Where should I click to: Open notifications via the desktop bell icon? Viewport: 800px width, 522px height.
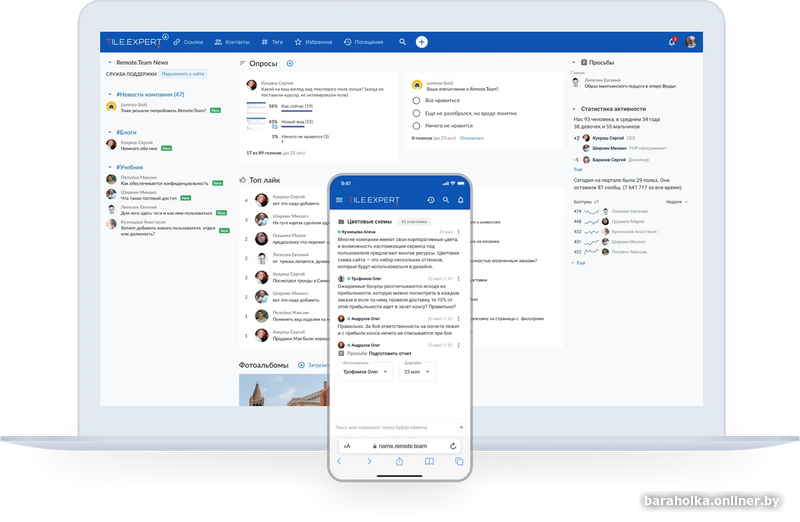click(672, 42)
